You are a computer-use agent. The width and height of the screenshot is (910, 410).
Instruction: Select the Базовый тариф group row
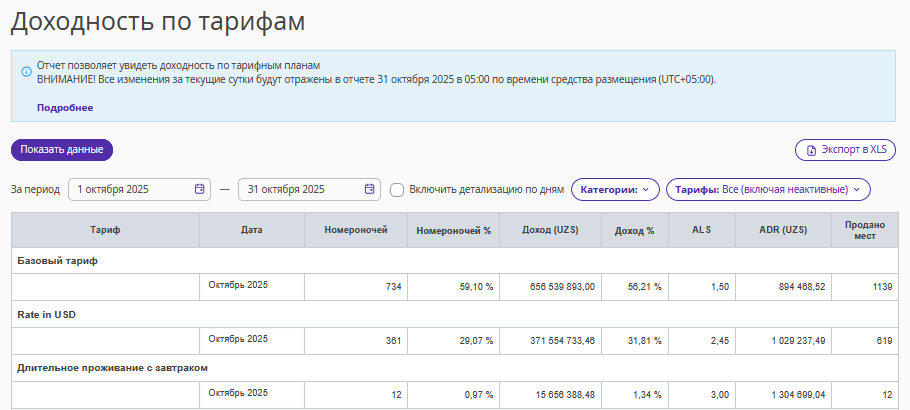[455, 261]
